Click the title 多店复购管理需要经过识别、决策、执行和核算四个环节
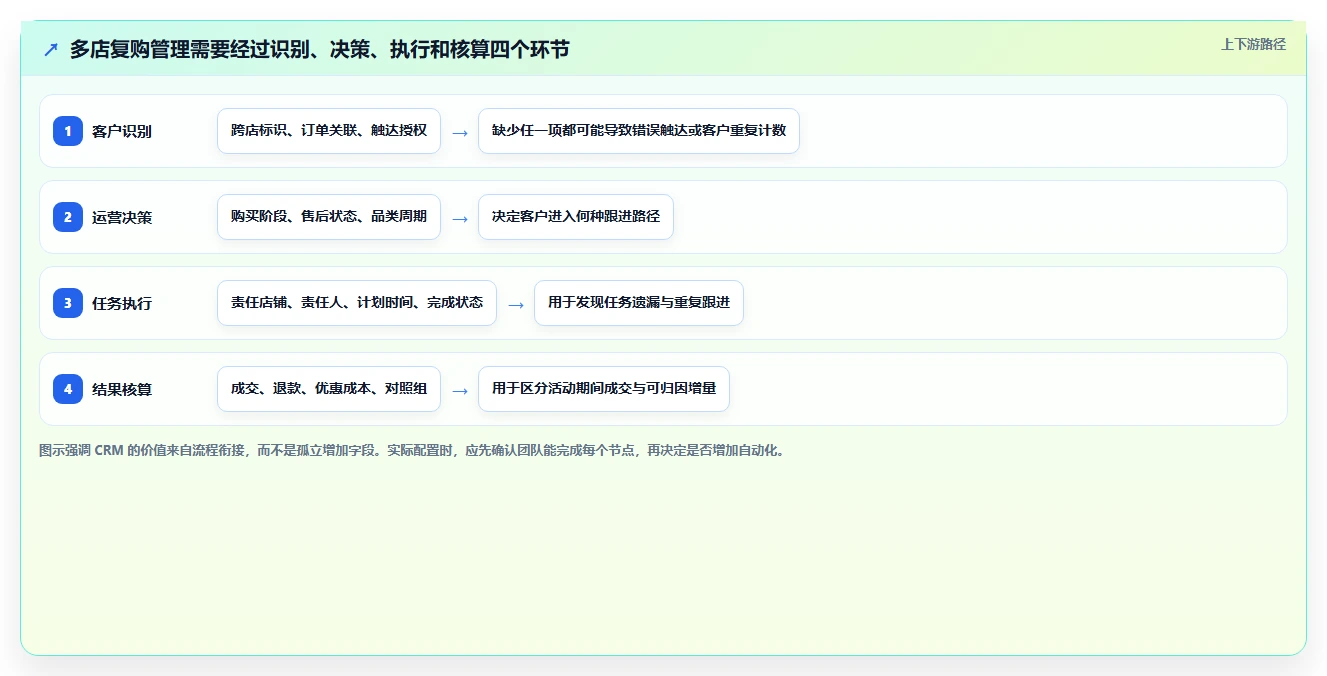 tap(319, 49)
